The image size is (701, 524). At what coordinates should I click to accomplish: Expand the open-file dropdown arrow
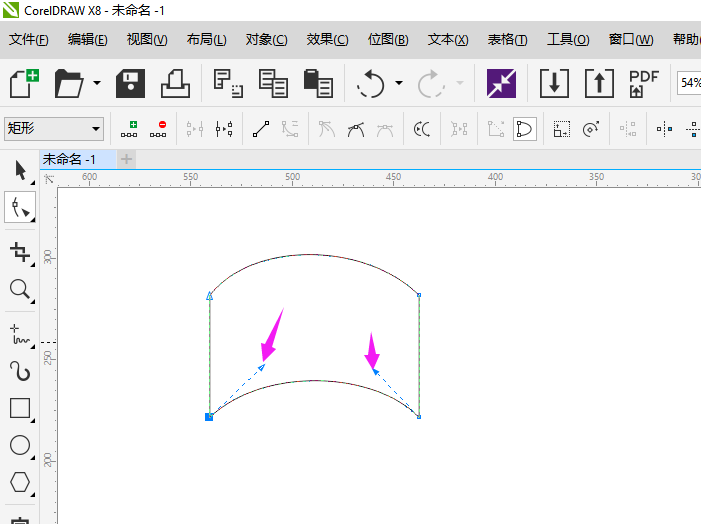pos(97,83)
